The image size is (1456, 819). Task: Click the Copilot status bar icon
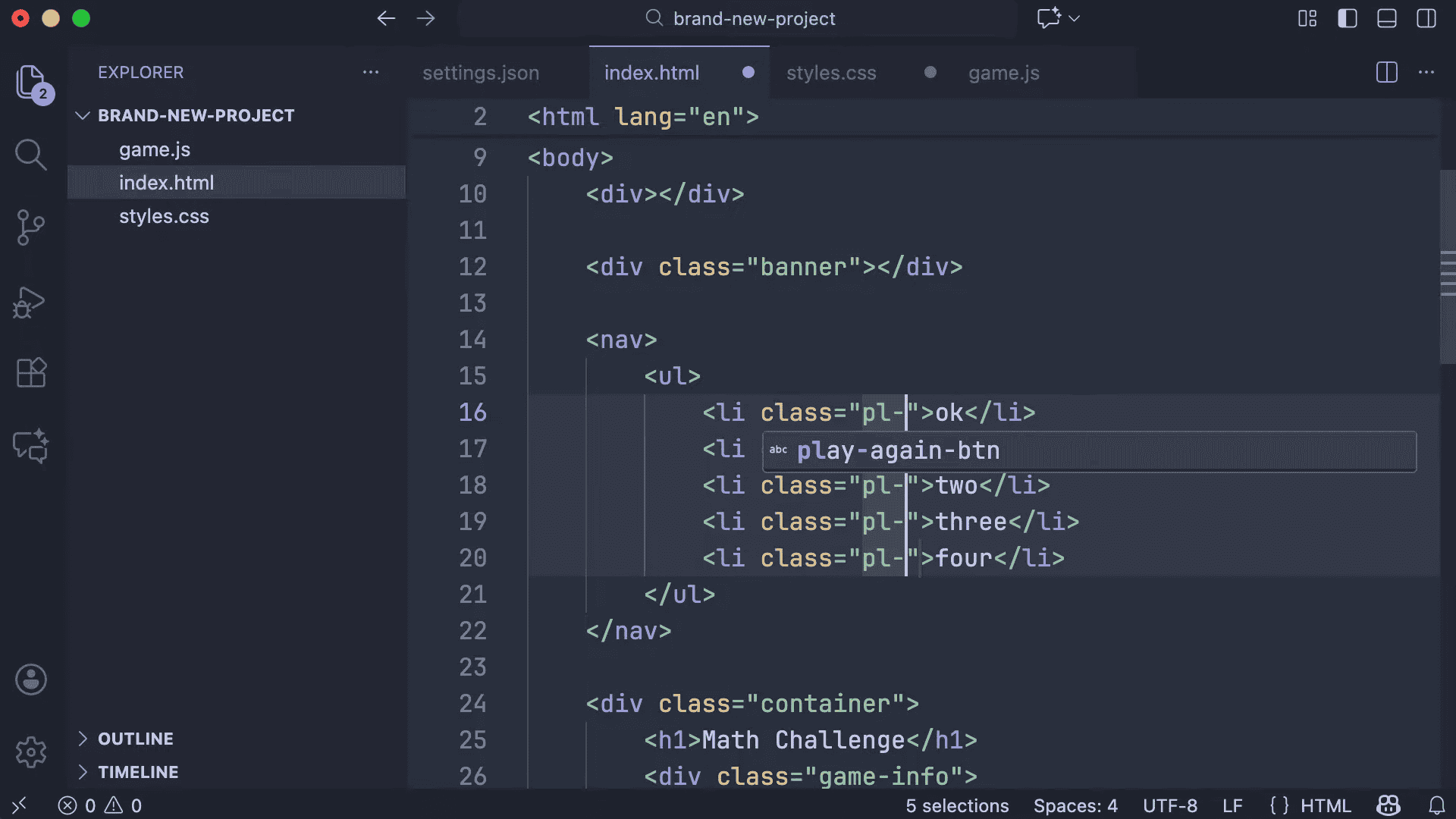(x=1389, y=805)
